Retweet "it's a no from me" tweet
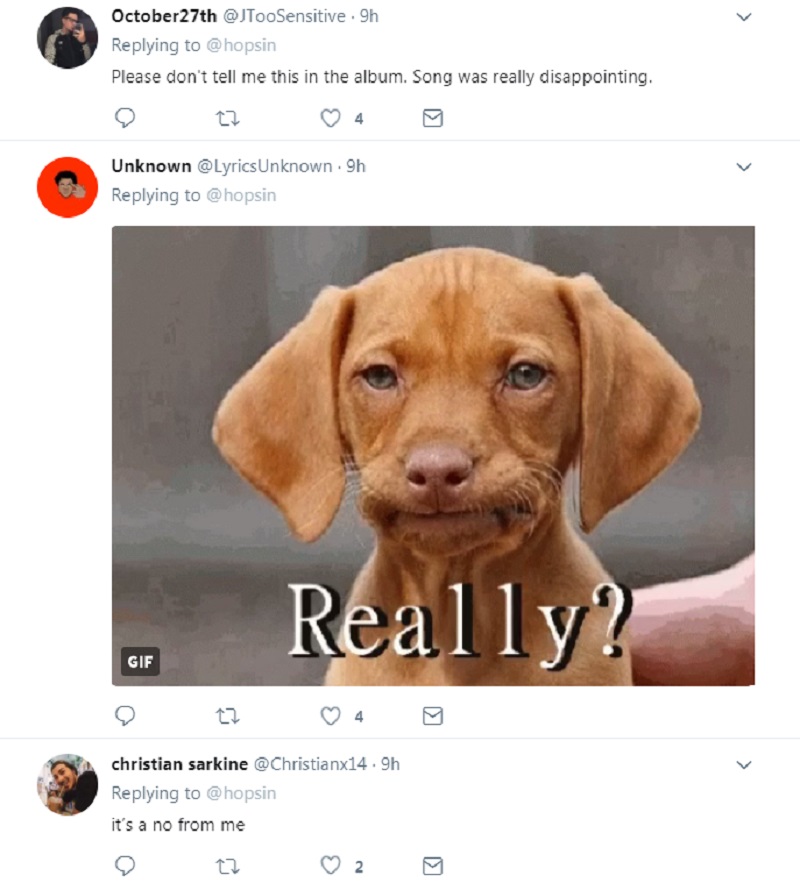 click(227, 866)
